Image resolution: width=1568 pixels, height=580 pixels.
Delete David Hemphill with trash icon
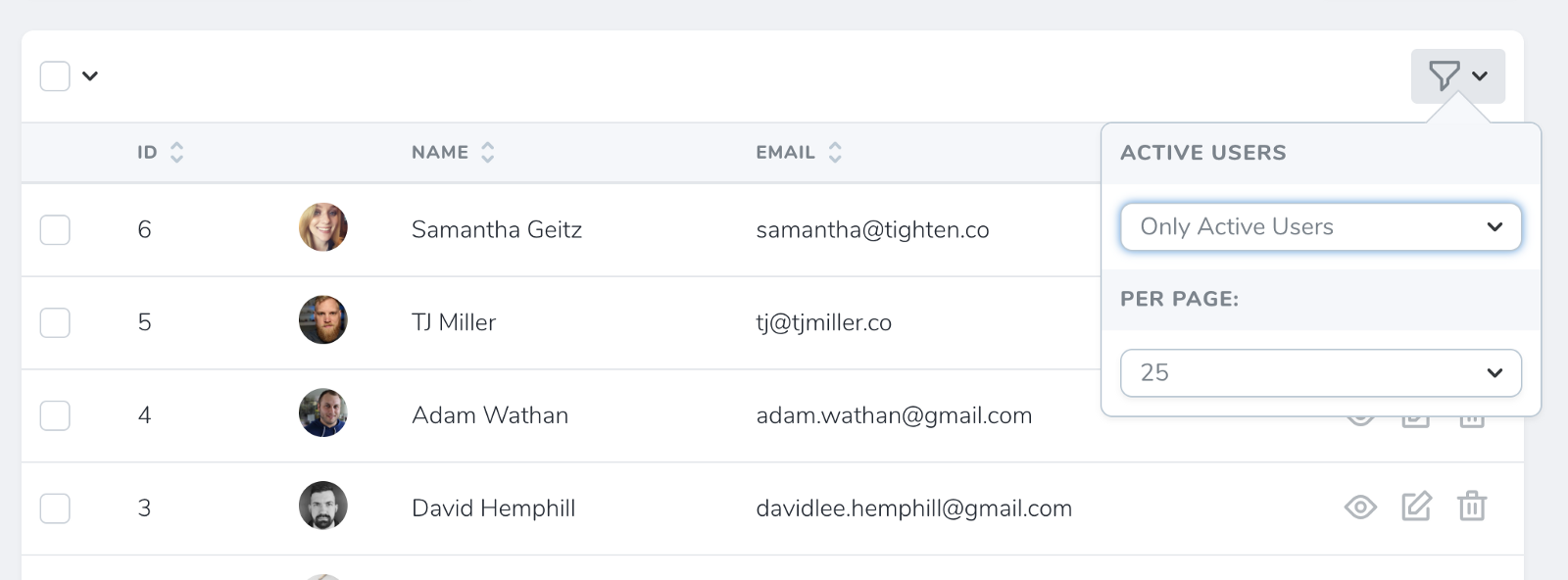click(1472, 507)
